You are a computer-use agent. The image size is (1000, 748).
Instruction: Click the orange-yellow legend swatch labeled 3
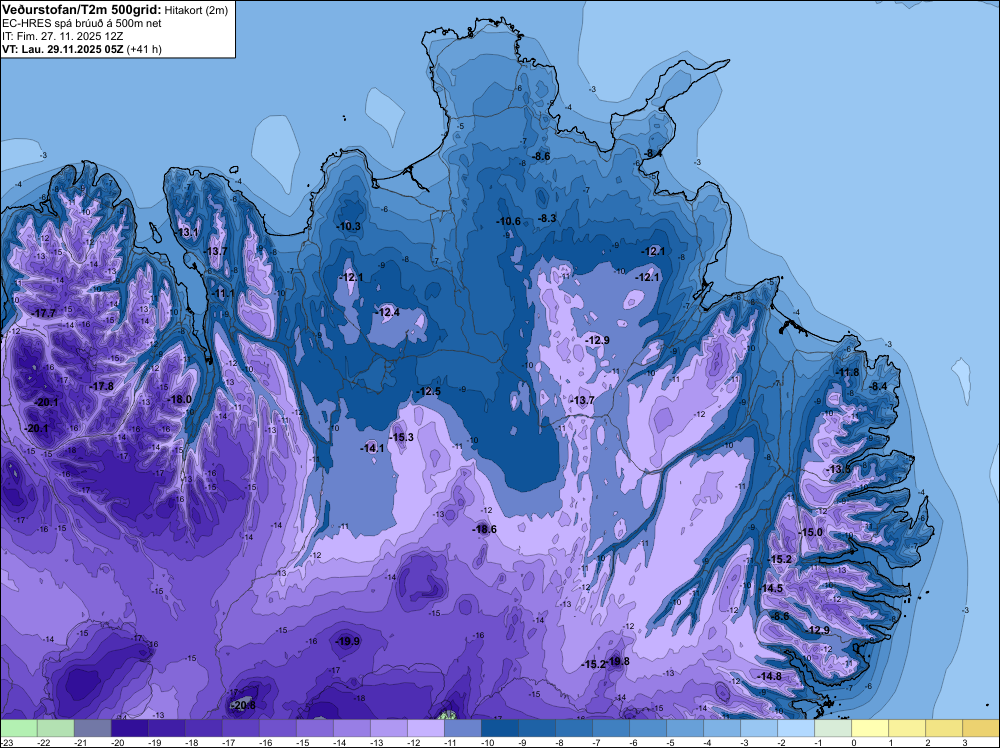pos(980,728)
